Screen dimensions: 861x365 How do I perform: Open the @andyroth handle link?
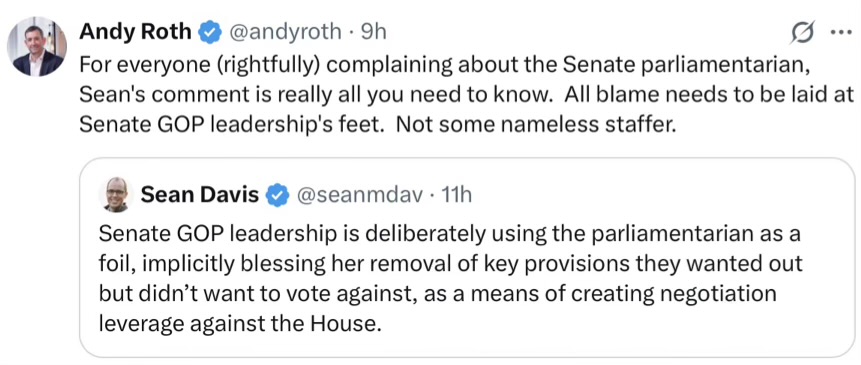click(x=284, y=32)
